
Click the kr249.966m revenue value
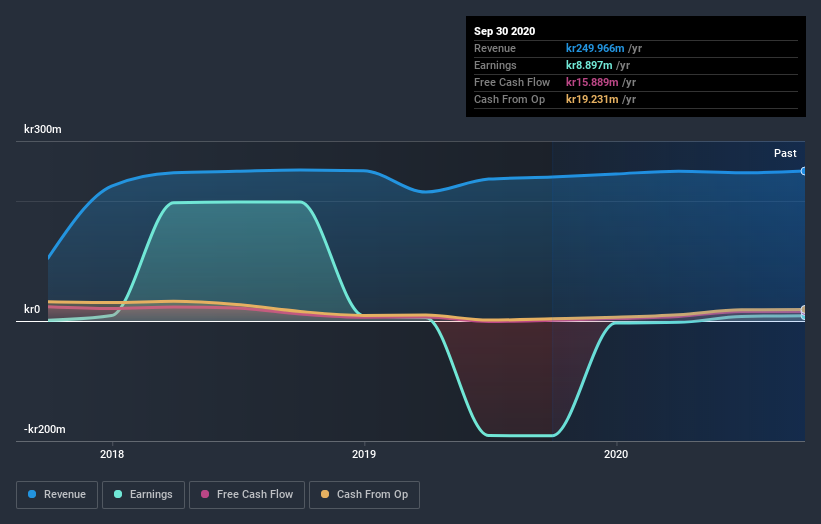pos(595,48)
